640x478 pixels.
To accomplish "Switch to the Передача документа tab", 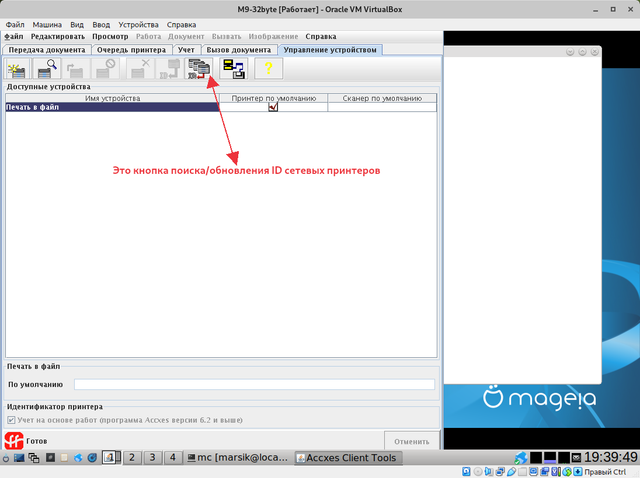I will tap(47, 50).
